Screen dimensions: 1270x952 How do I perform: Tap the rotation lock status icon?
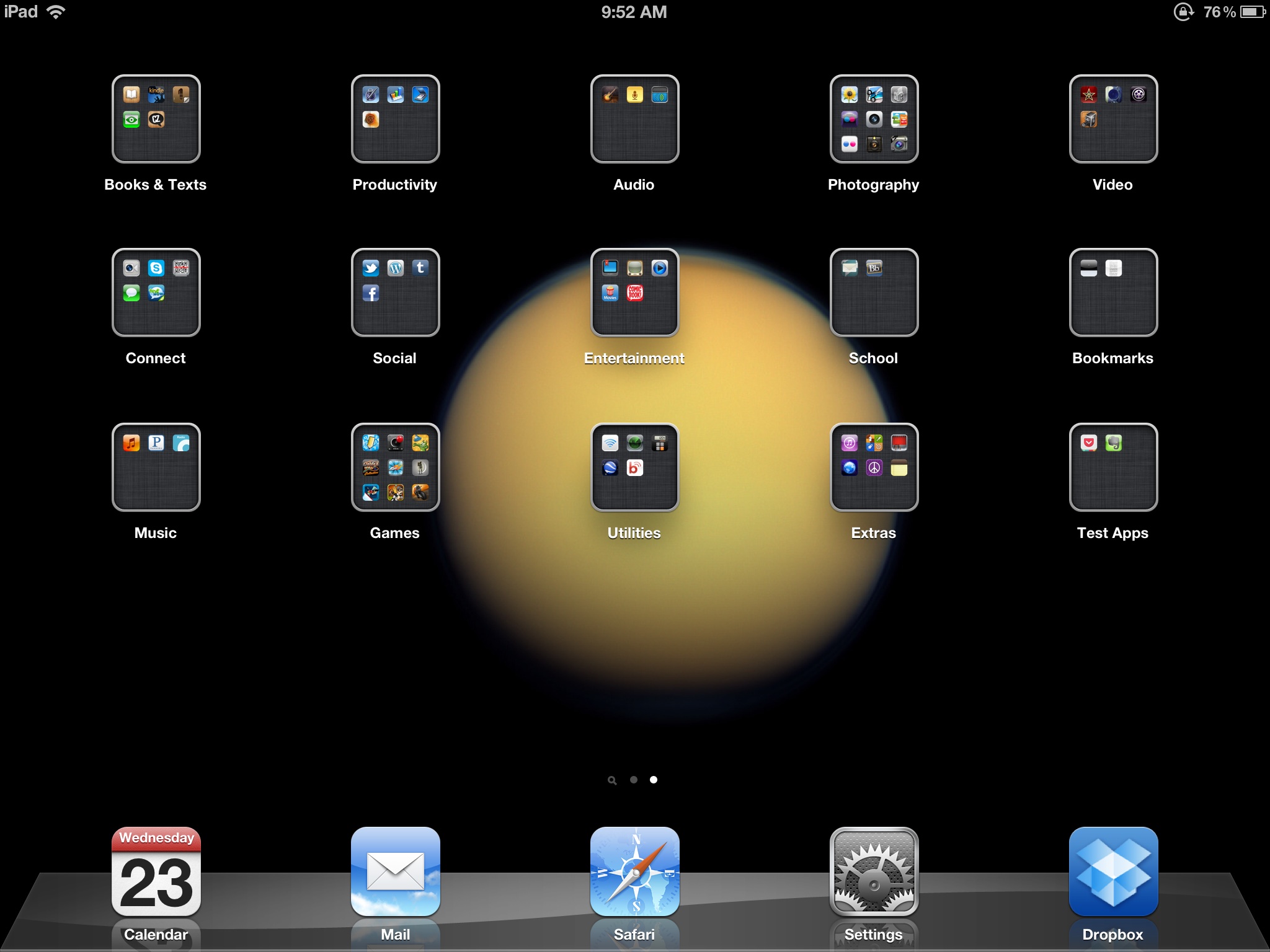pos(1183,12)
